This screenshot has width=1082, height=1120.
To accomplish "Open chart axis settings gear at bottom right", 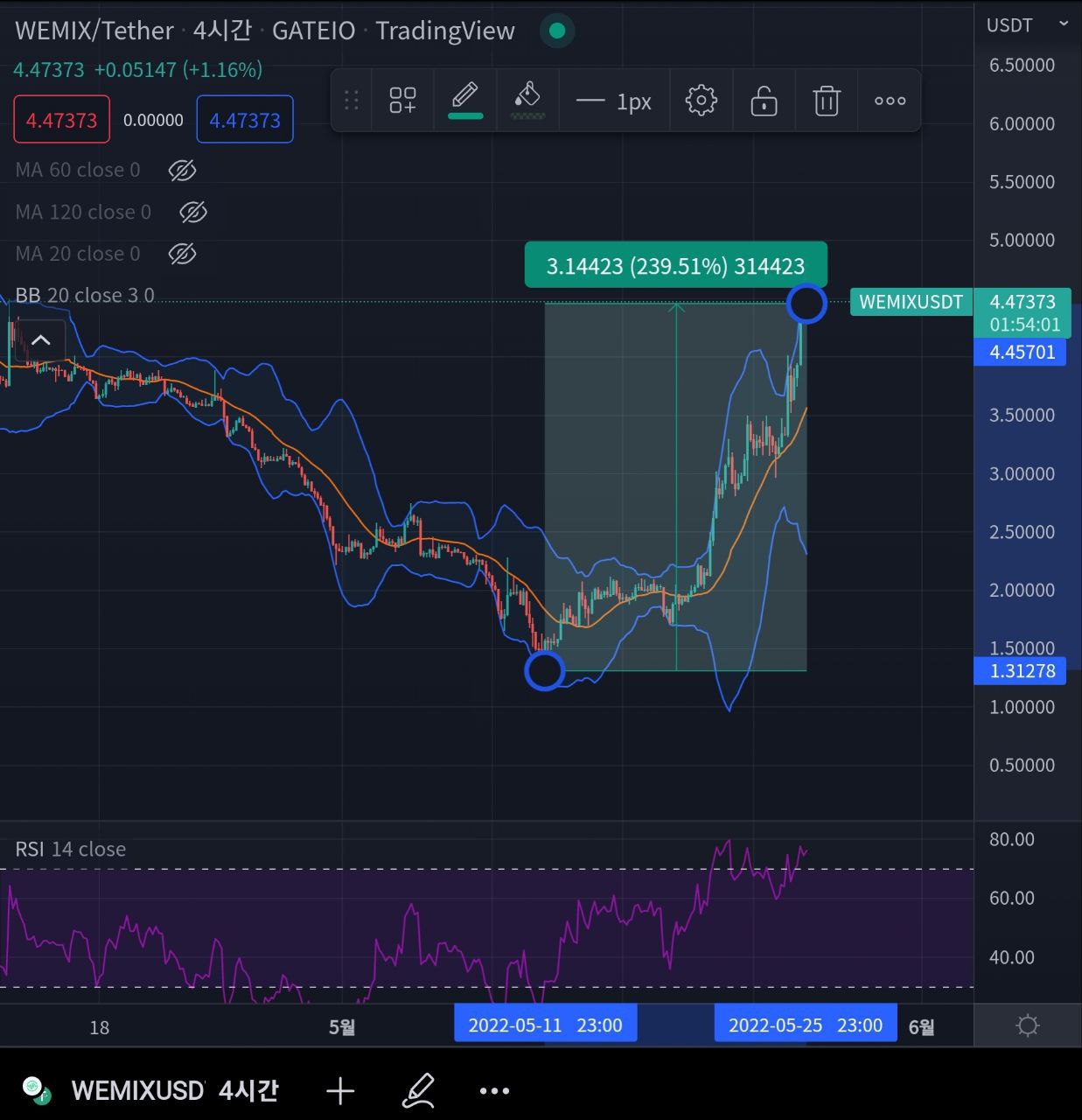I will click(1028, 1025).
